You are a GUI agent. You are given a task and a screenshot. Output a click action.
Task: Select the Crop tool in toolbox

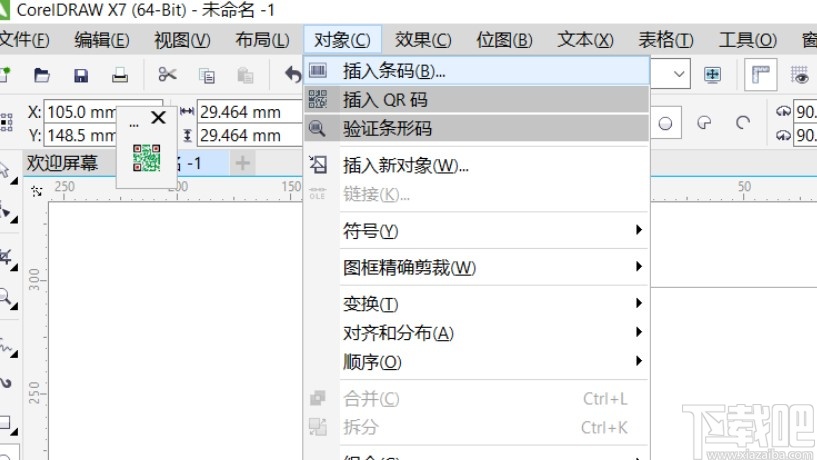(x=7, y=256)
